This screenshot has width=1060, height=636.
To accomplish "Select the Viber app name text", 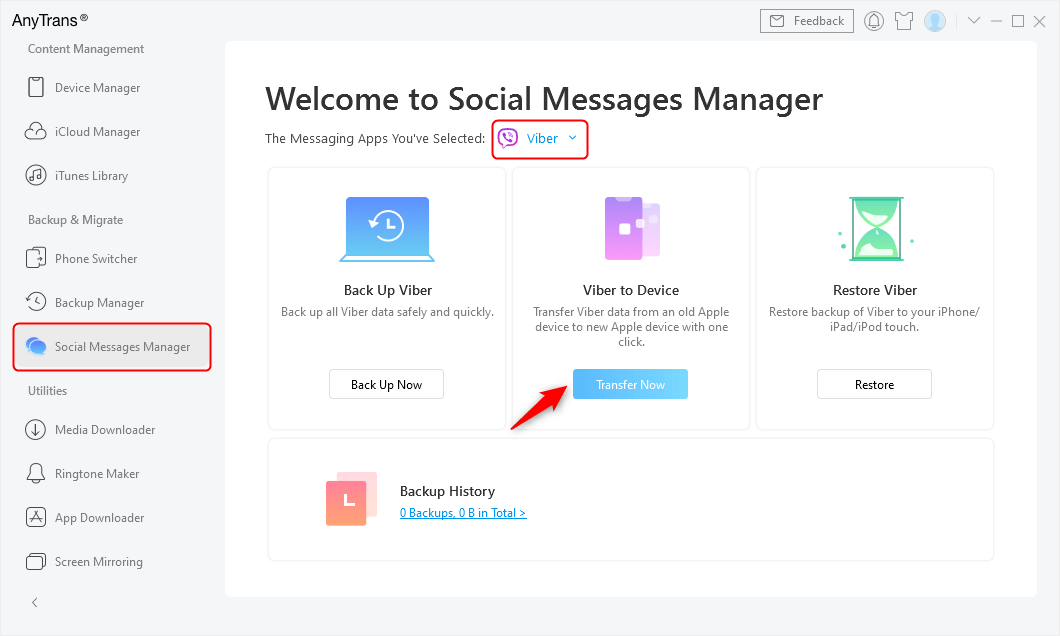I will [x=542, y=138].
